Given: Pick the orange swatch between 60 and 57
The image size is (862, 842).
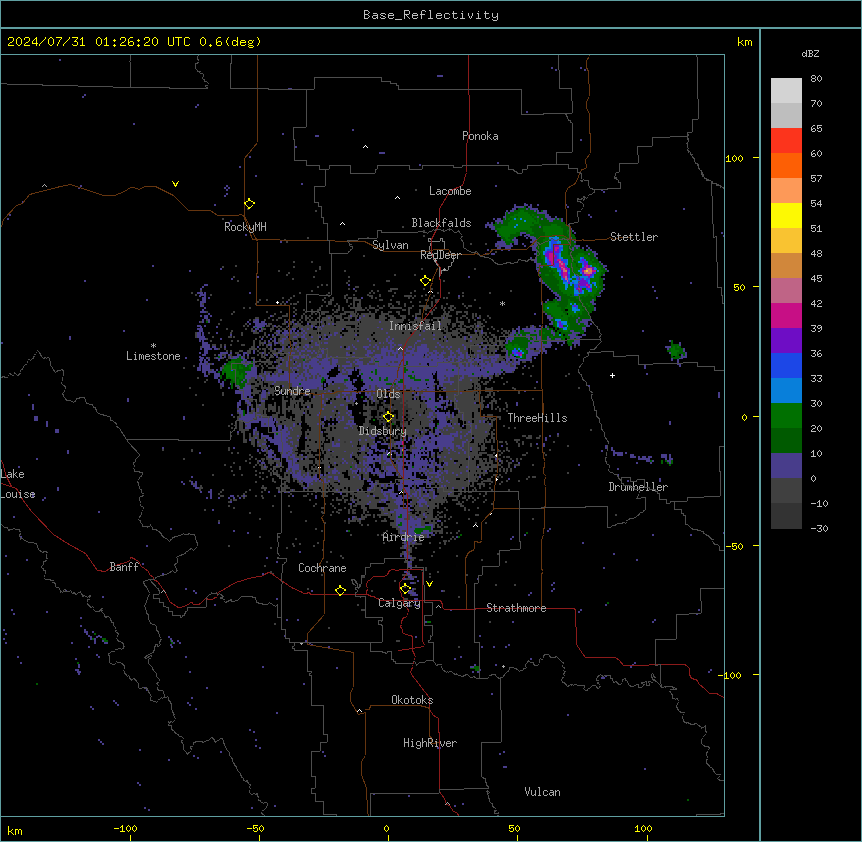Looking at the screenshot, I should pos(786,166).
